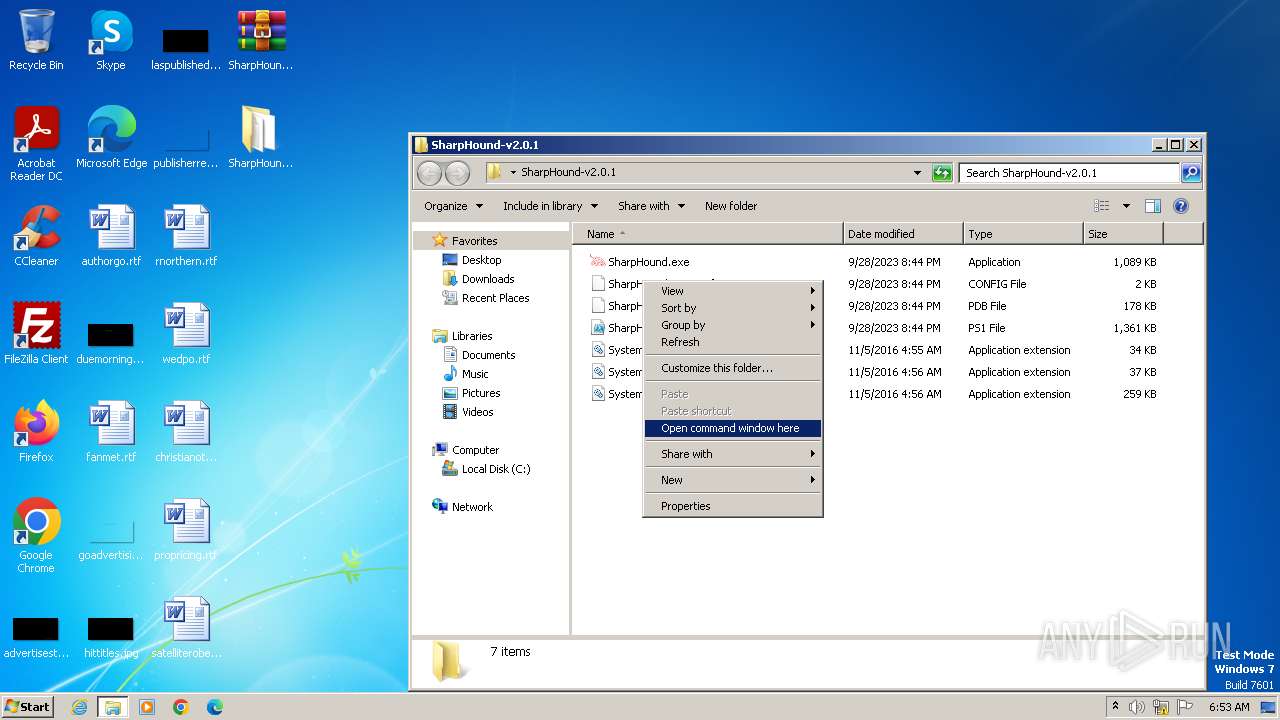Click Explorer Back navigation button
Screen dimensions: 1280x720
tap(429, 173)
